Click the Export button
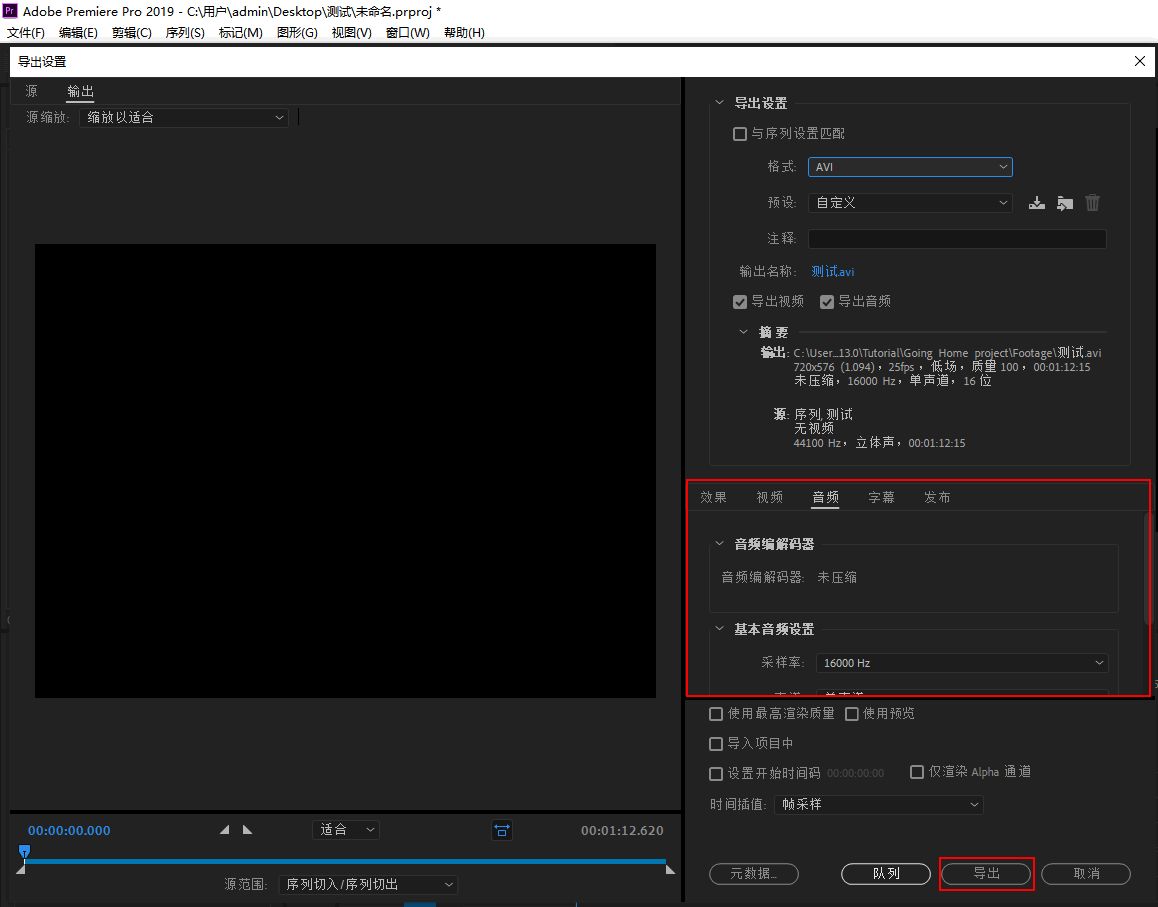The image size is (1158, 907). coord(986,874)
